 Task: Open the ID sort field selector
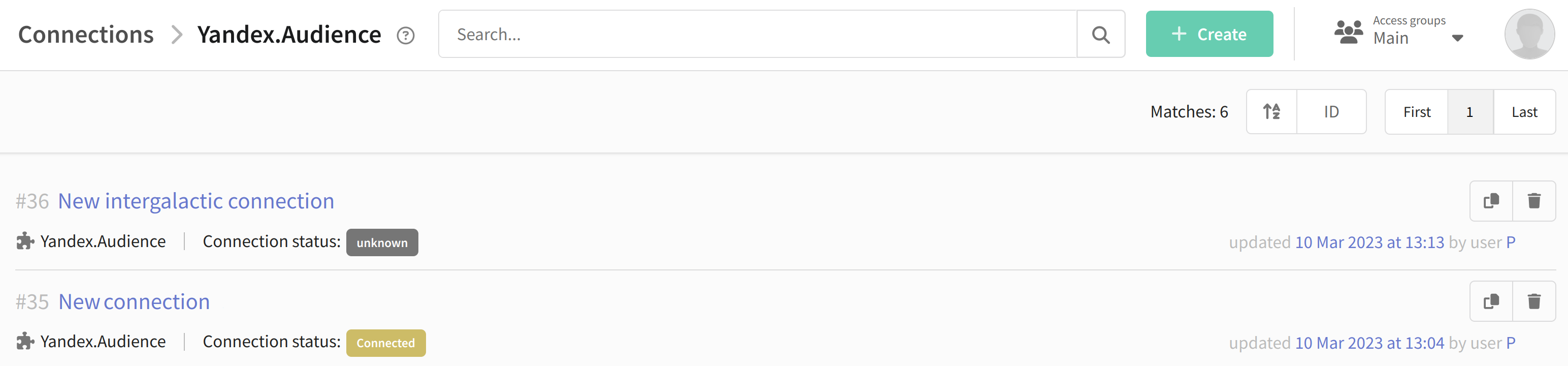[1331, 111]
